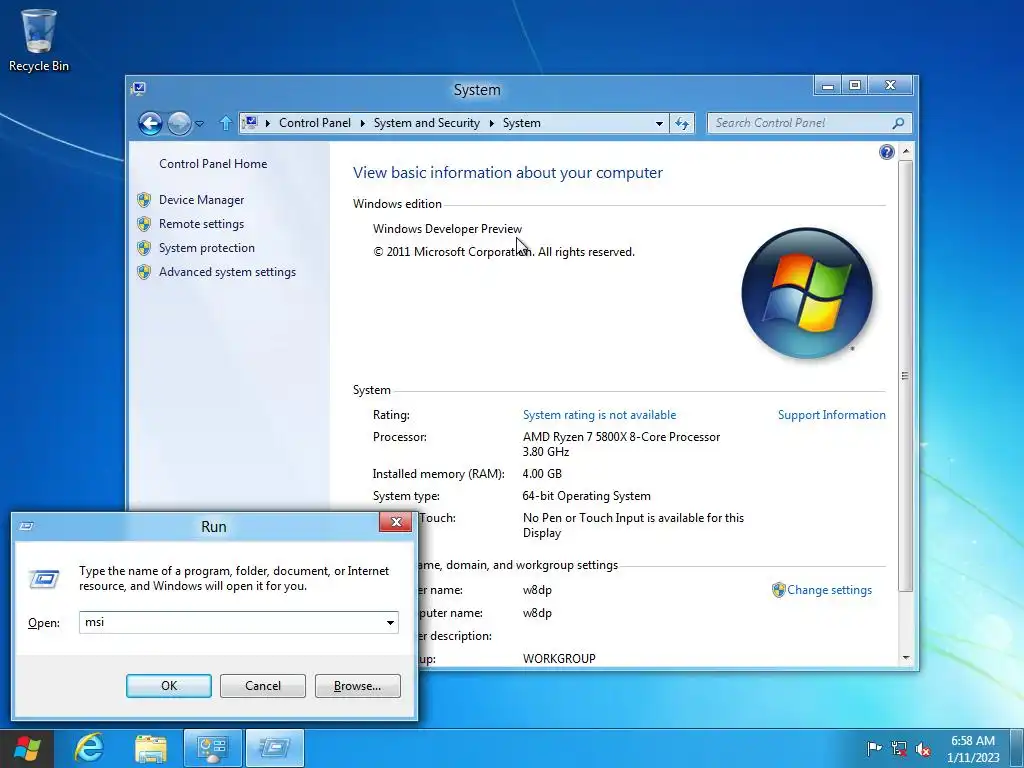Open address bar history dropdown
Screen dimensions: 1024x768
click(659, 123)
